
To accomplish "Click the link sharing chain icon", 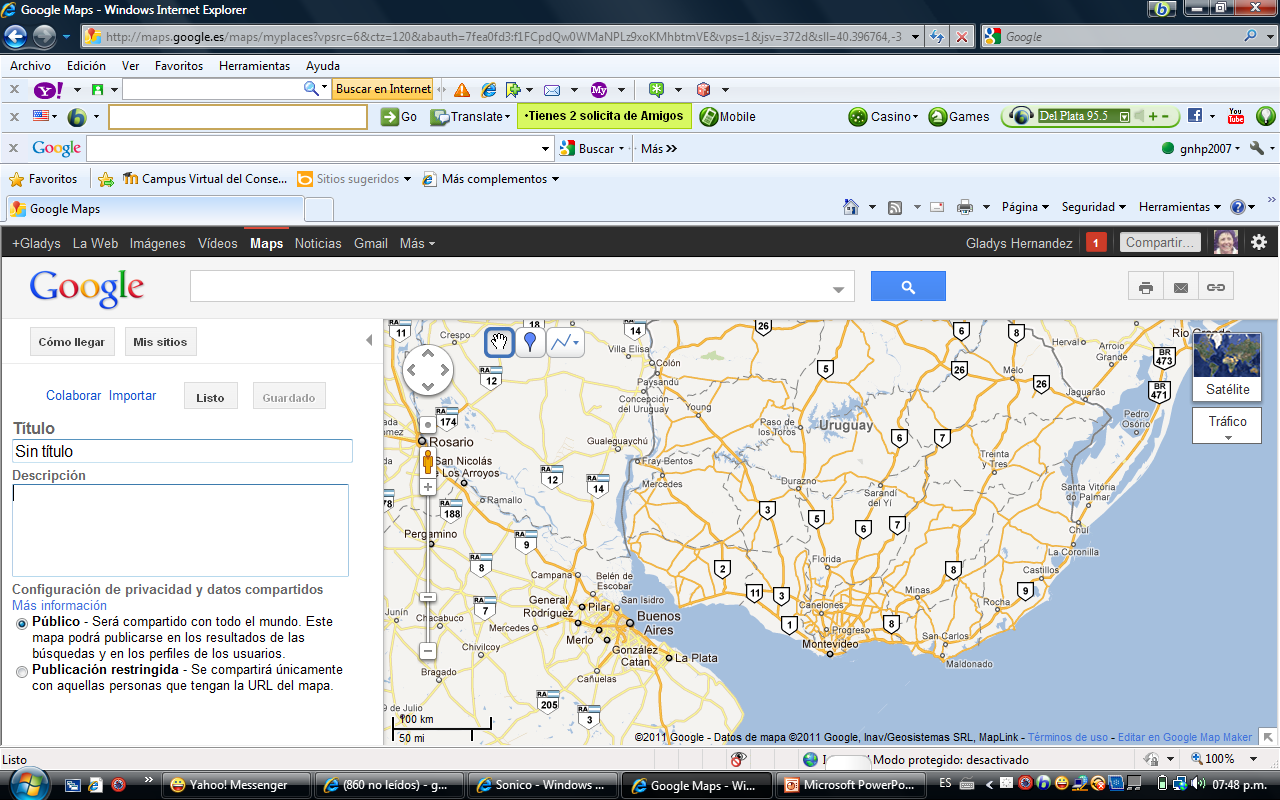I will pos(1216,285).
